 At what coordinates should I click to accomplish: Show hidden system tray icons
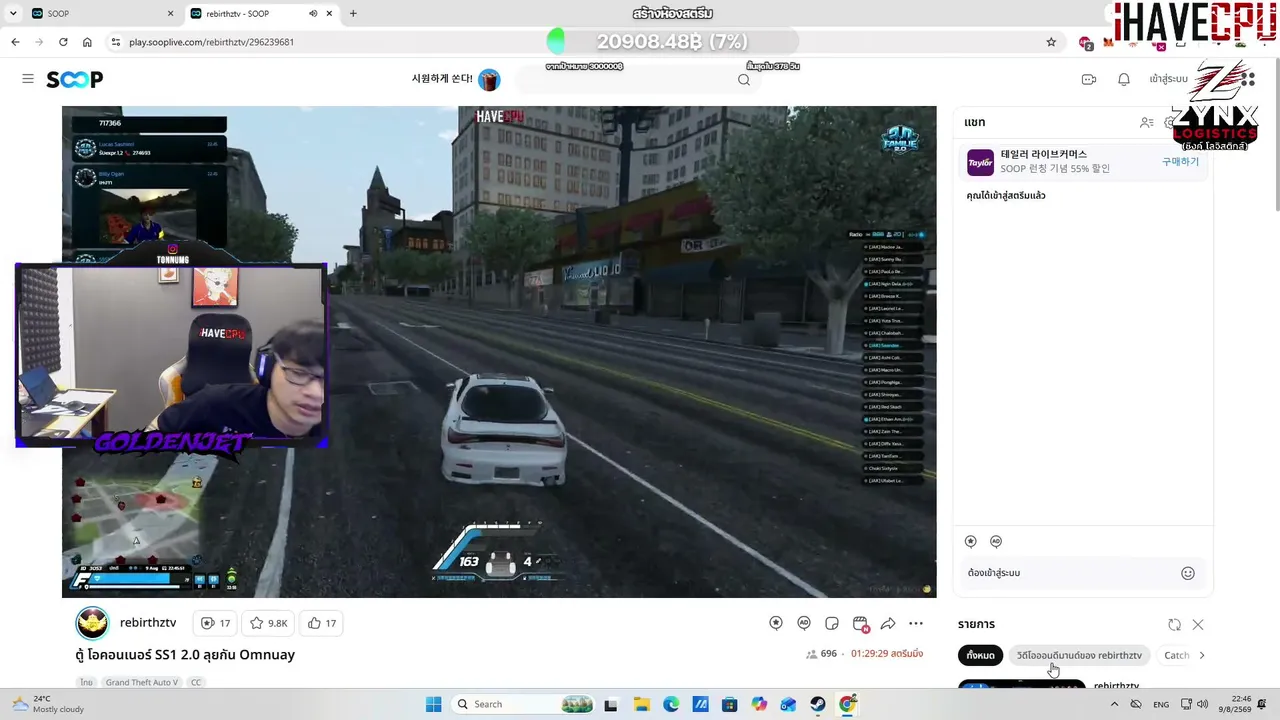1114,704
